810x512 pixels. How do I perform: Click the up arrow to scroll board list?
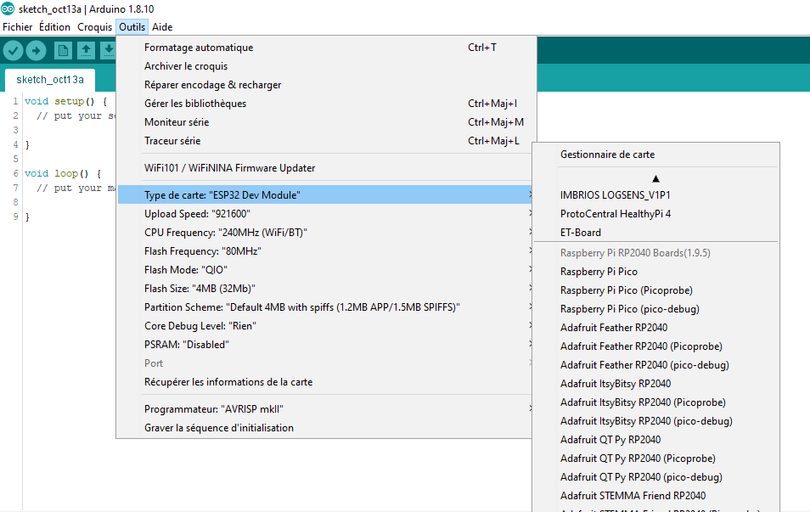(x=655, y=178)
